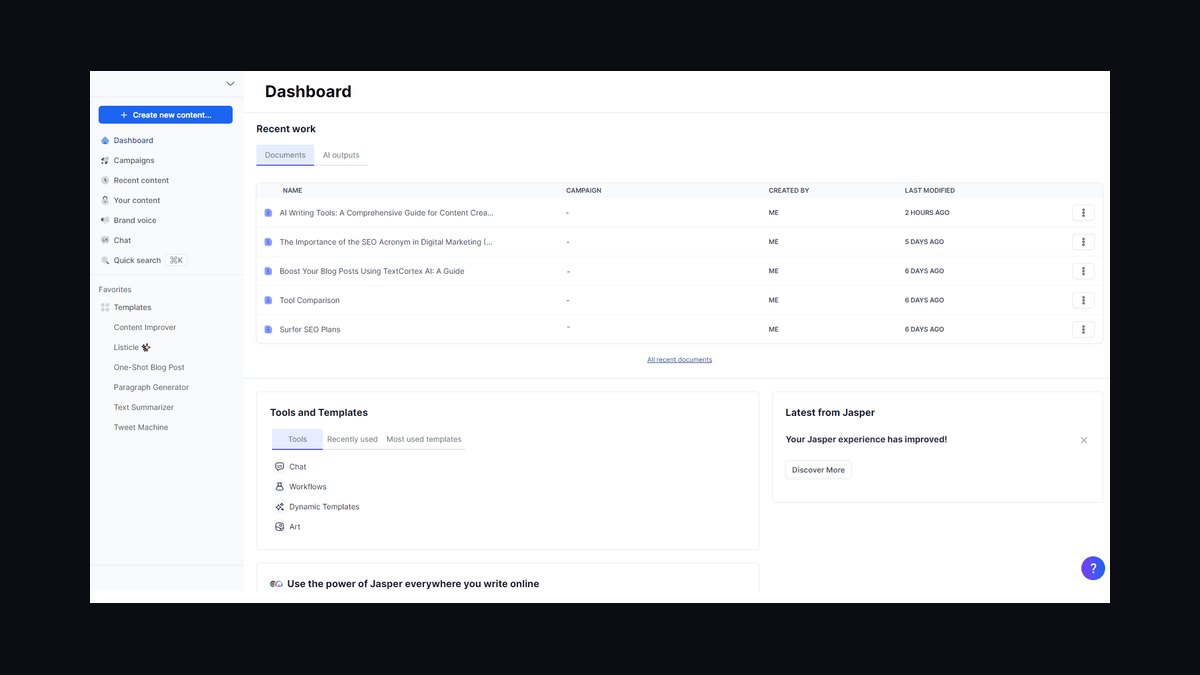Viewport: 1200px width, 675px height.
Task: Switch to the AI outputs tab
Action: (x=341, y=155)
